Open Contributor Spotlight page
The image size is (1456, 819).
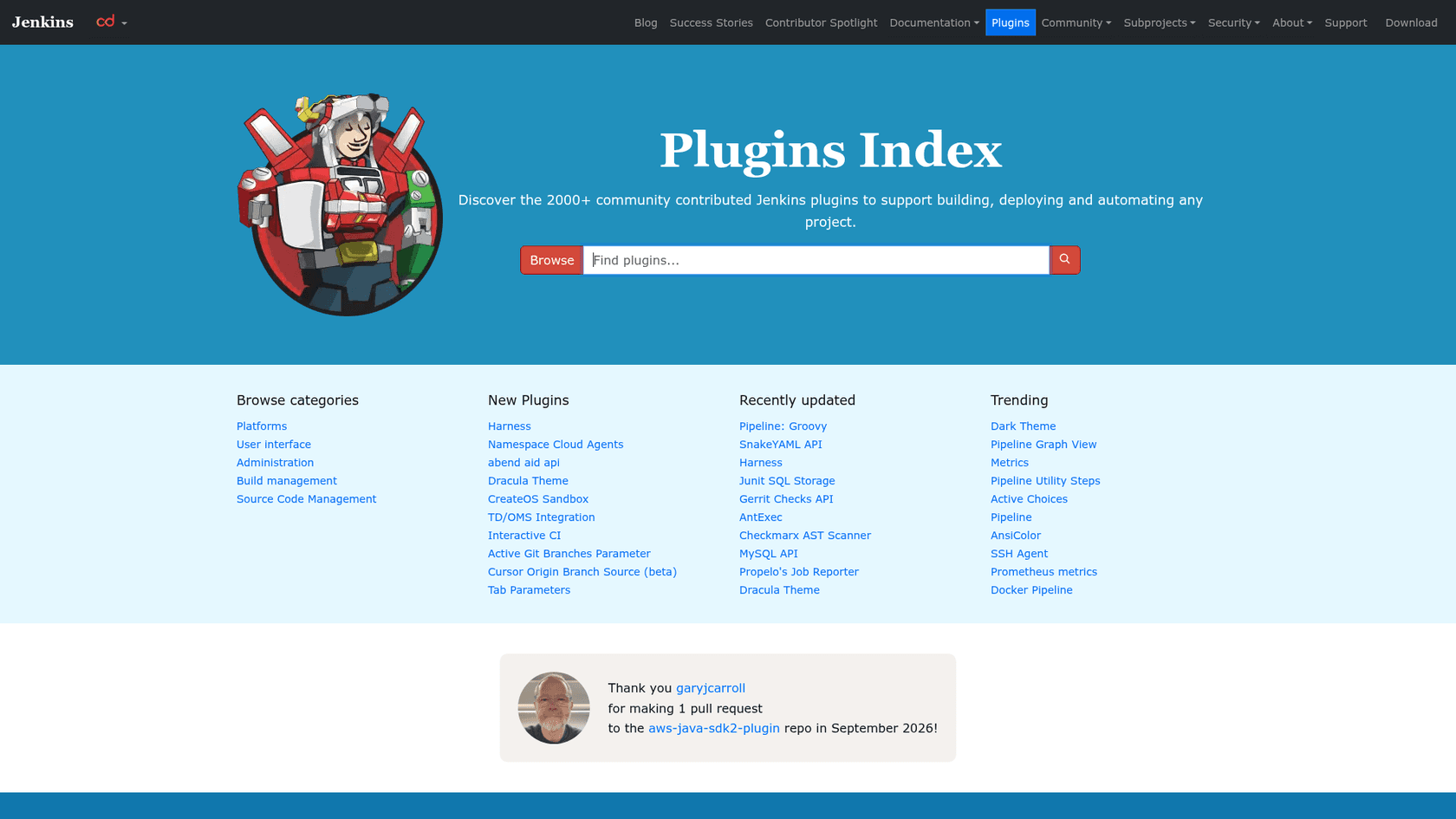[822, 23]
